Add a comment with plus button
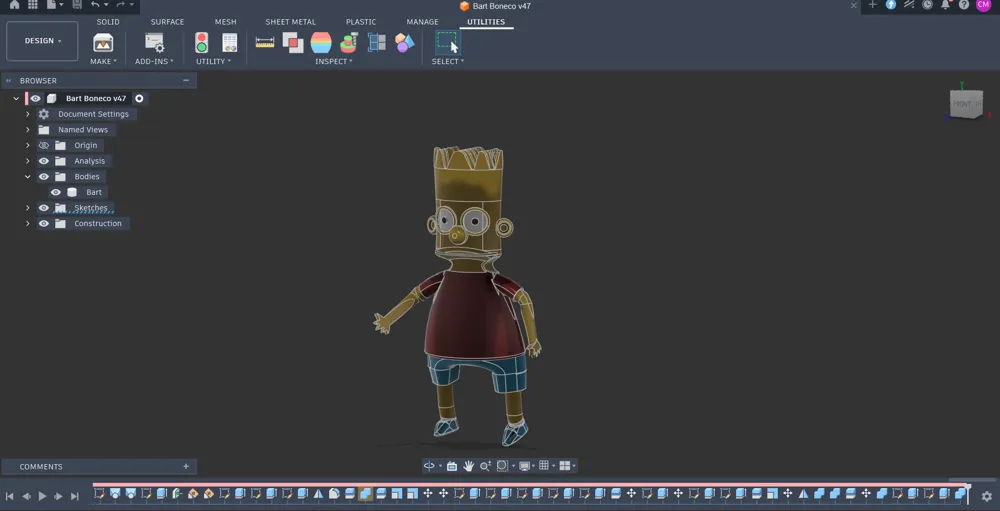This screenshot has height=511, width=1000. point(186,466)
